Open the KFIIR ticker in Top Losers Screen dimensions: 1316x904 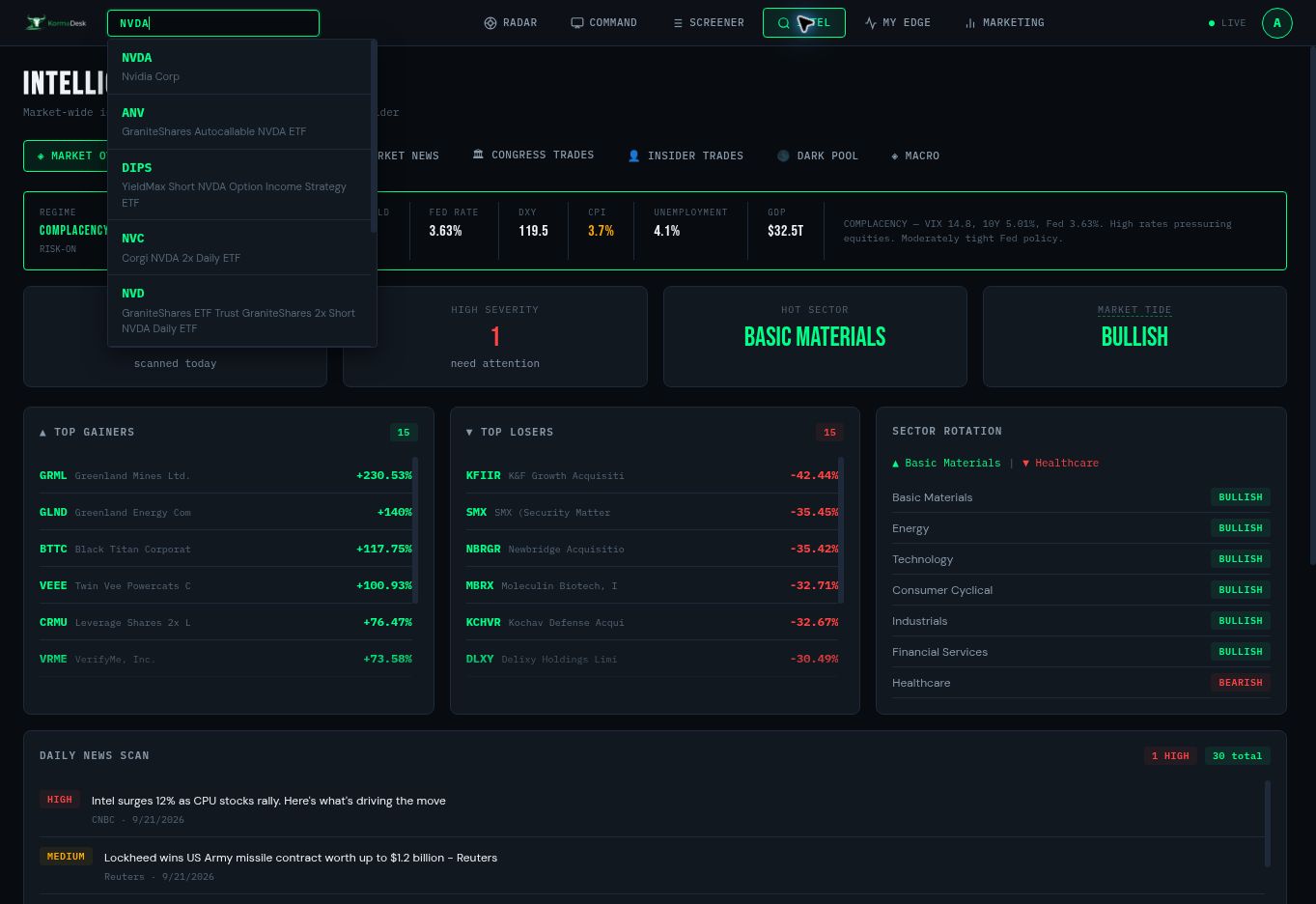coord(483,475)
